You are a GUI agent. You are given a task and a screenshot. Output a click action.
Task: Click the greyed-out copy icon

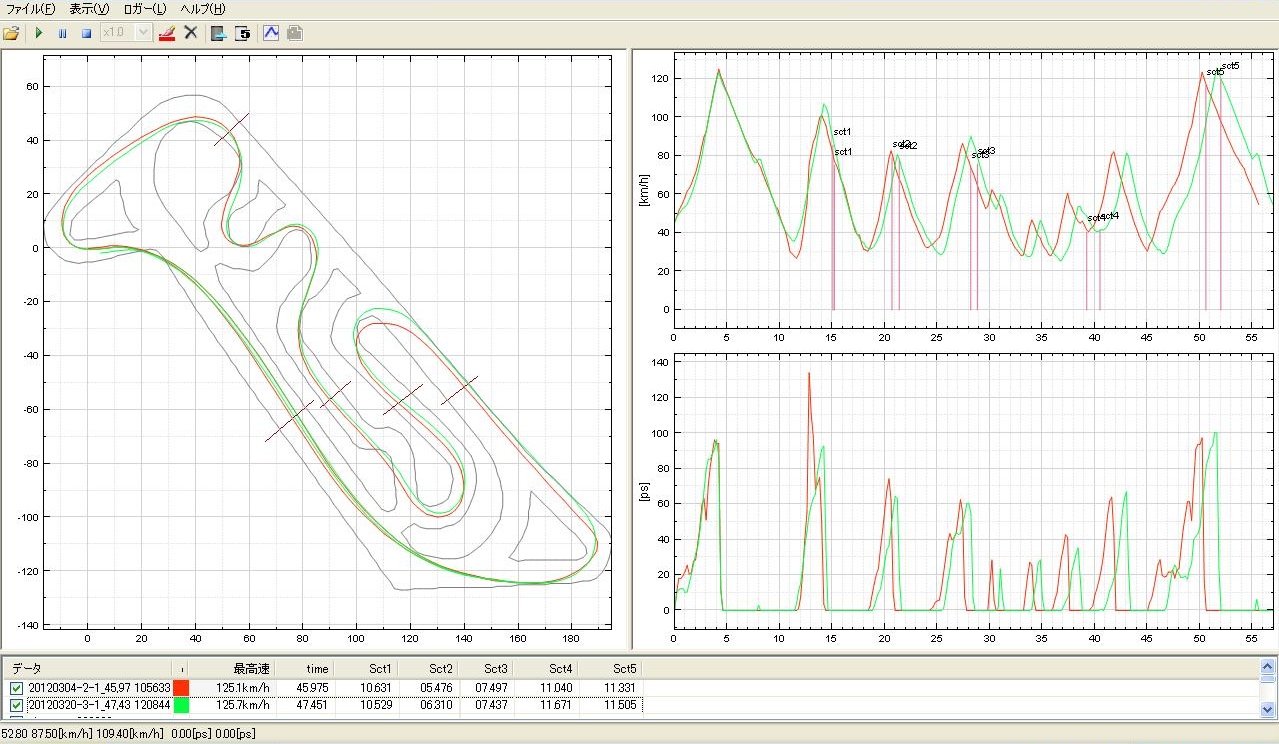[x=295, y=33]
